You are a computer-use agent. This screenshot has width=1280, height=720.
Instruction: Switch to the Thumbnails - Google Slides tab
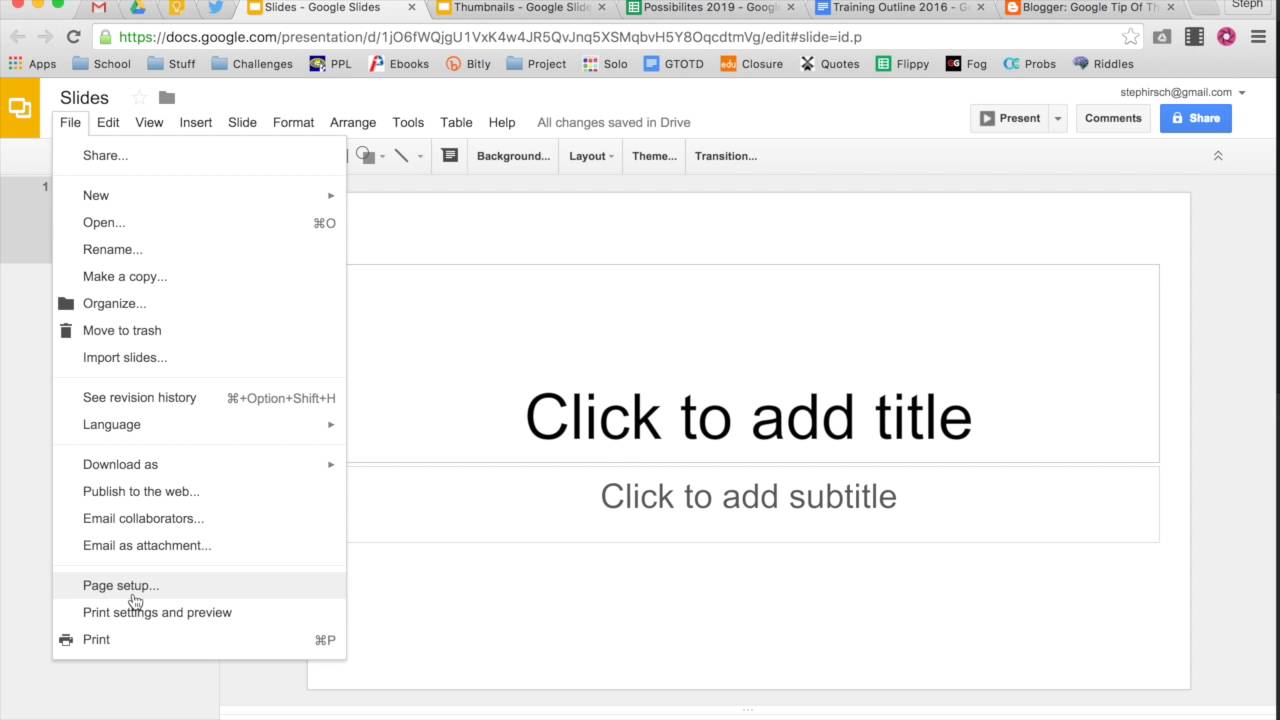[523, 8]
